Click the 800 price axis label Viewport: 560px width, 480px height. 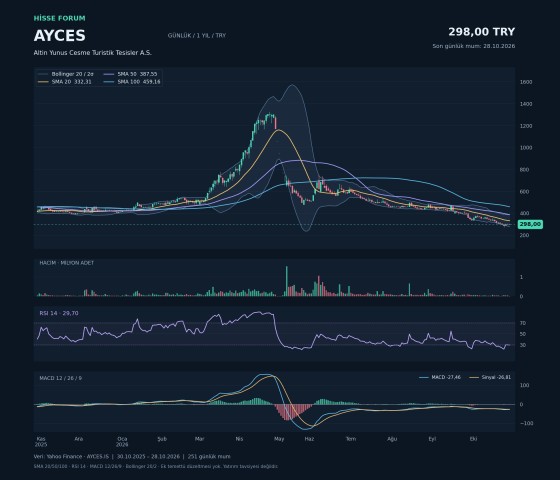click(524, 170)
